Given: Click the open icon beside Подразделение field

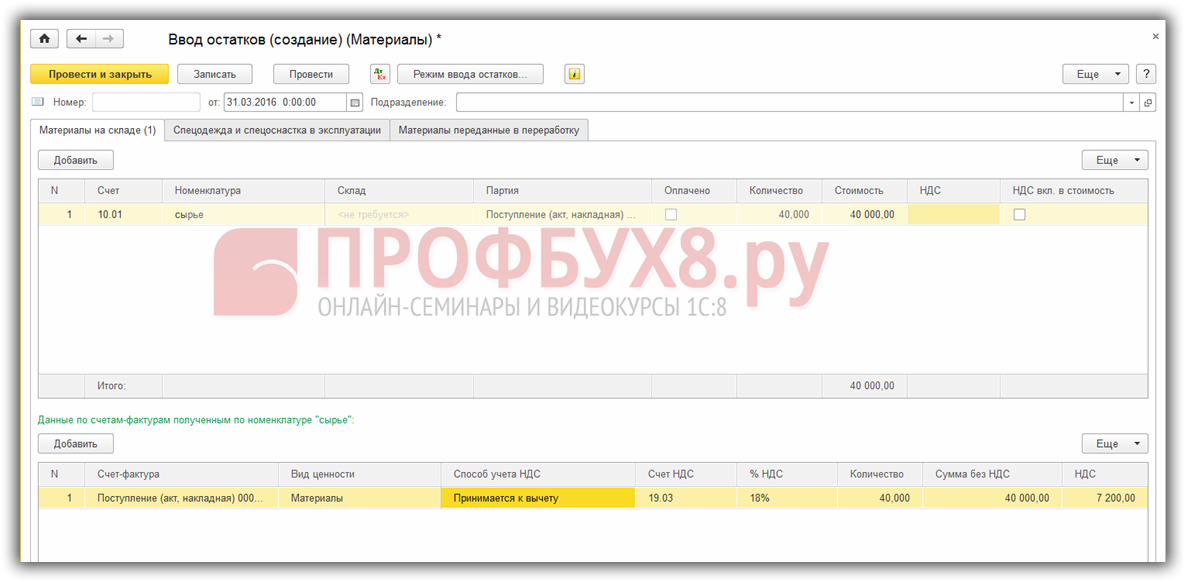Looking at the screenshot, I should (1147, 102).
